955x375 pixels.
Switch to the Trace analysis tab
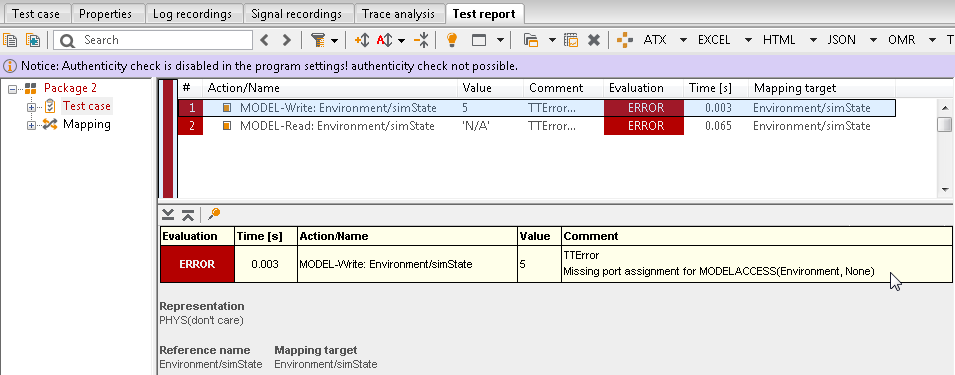[398, 13]
